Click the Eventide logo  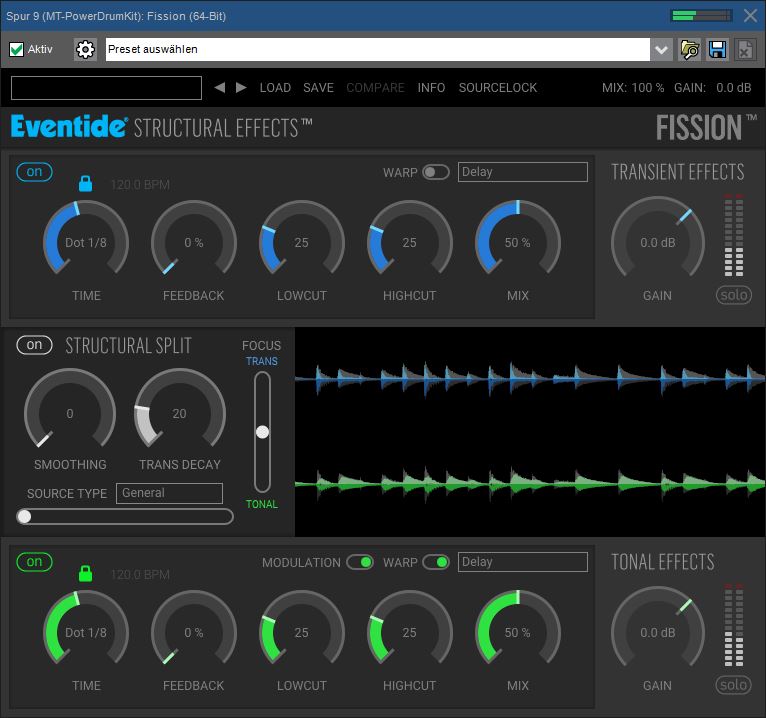pyautogui.click(x=69, y=127)
